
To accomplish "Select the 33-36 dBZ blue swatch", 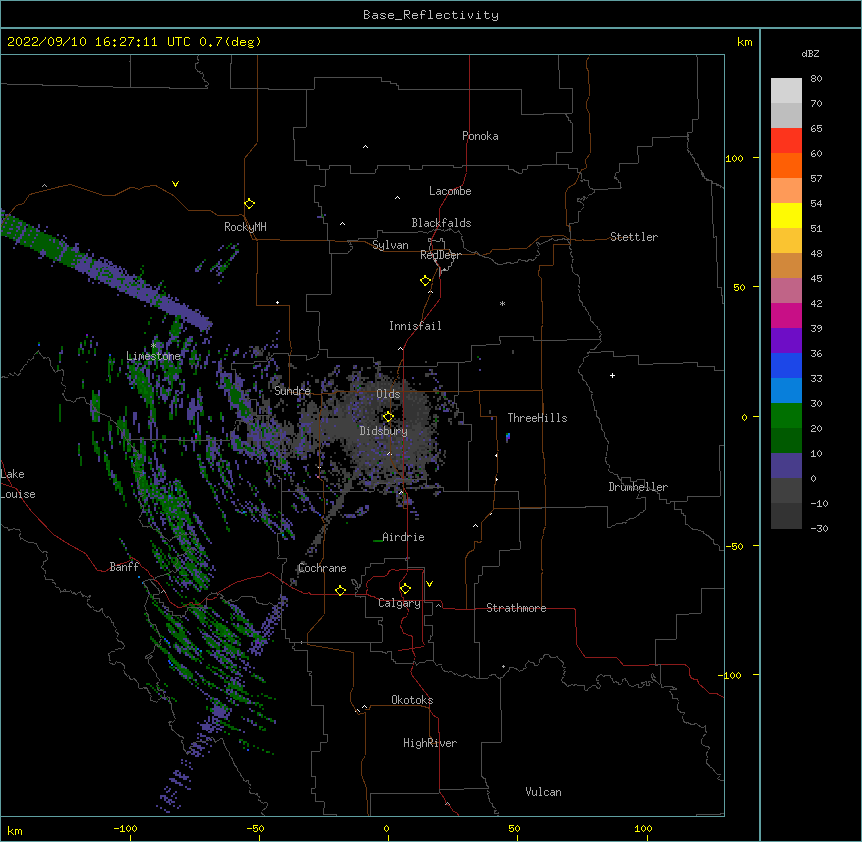I will [x=786, y=365].
